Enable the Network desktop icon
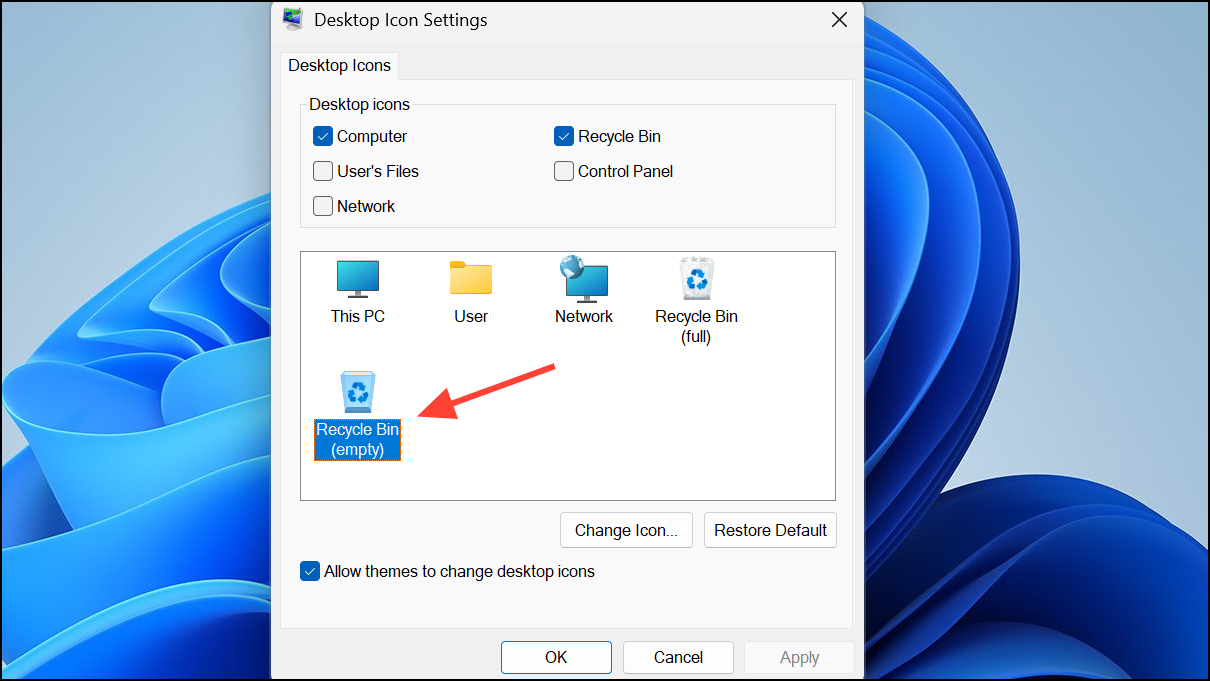Image resolution: width=1210 pixels, height=681 pixels. tap(322, 206)
